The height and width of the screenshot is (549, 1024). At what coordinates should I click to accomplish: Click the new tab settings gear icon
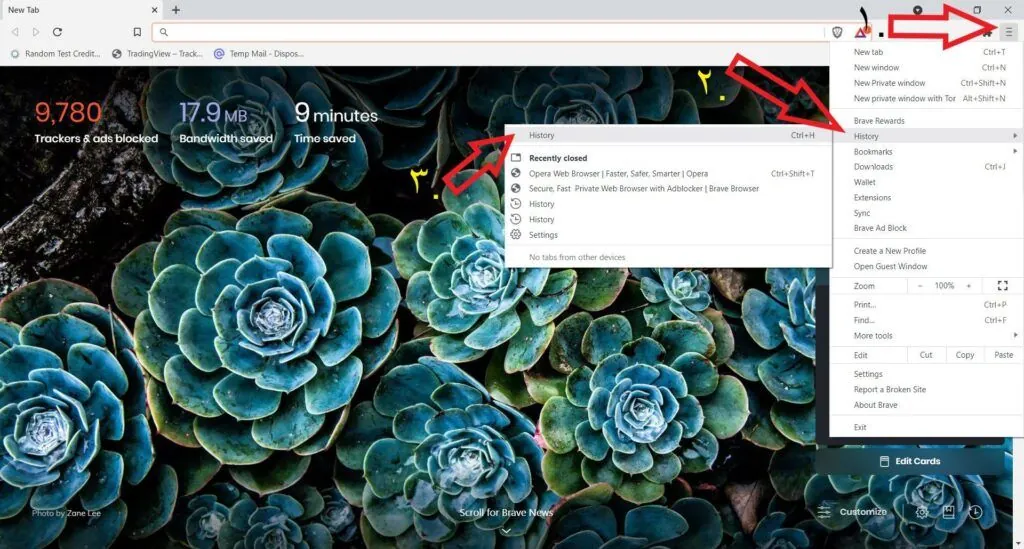click(x=921, y=512)
